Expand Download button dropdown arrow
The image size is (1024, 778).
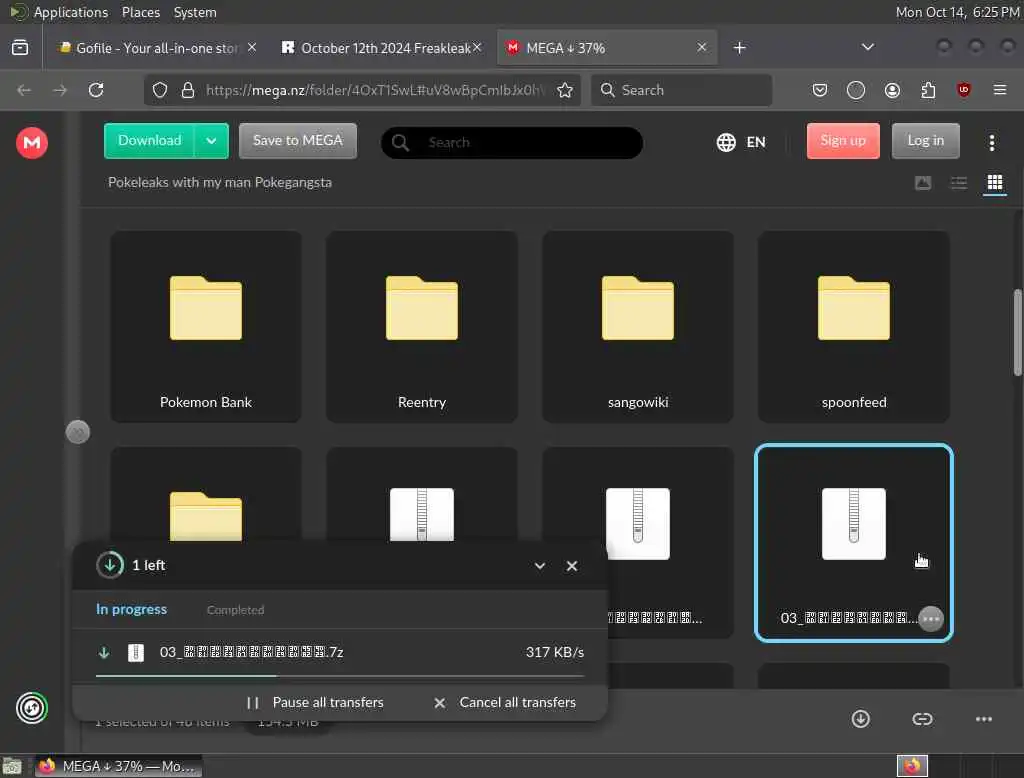[211, 140]
